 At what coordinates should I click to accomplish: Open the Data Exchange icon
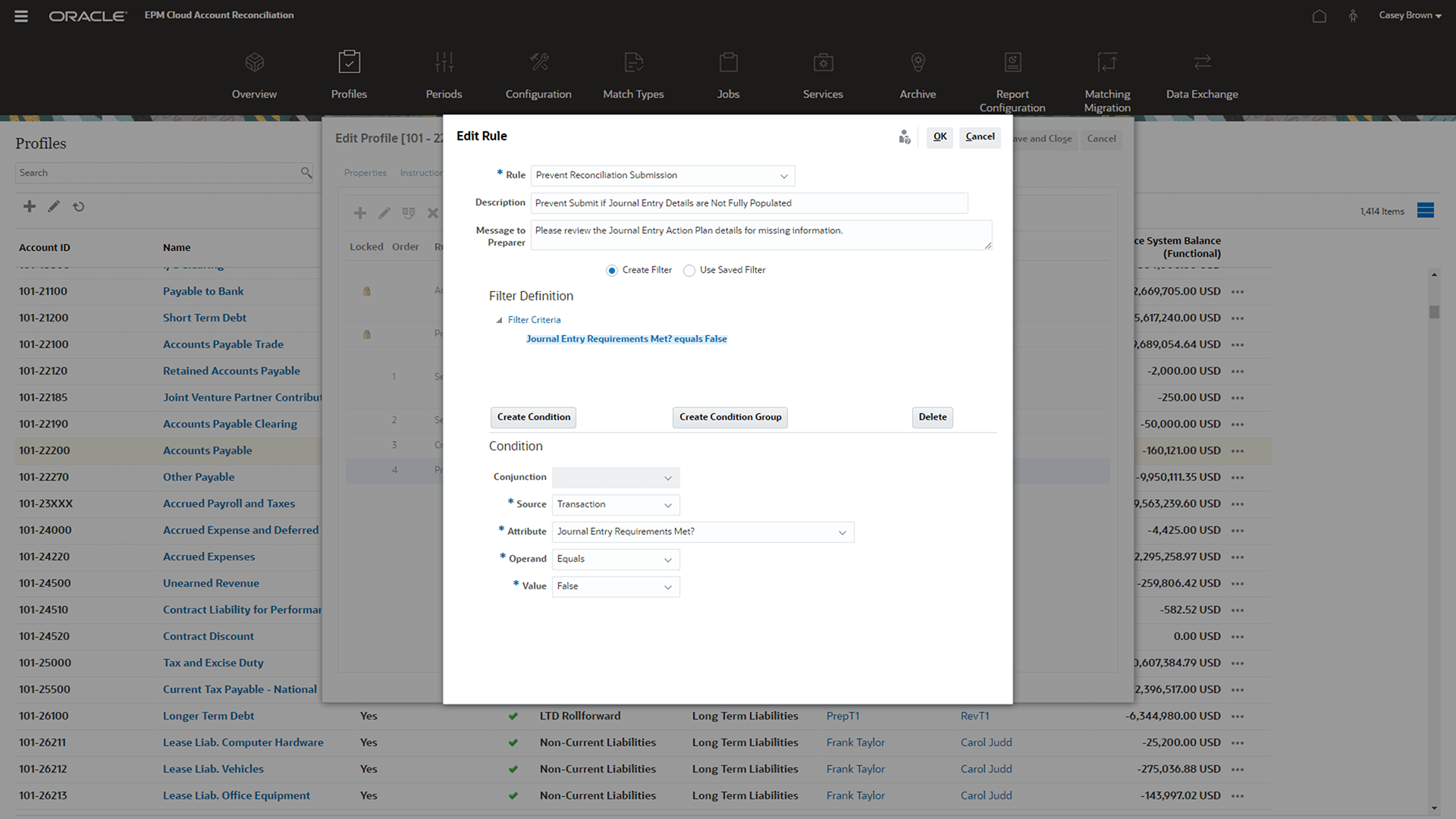1202,62
